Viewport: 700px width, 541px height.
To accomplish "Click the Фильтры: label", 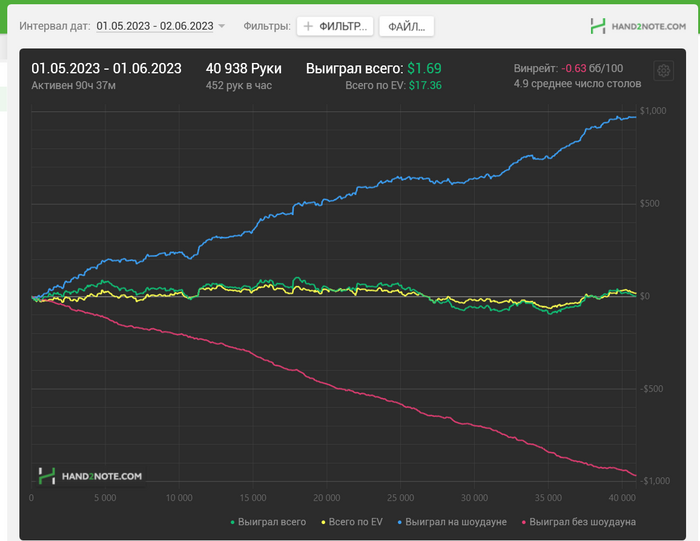I will tap(267, 26).
